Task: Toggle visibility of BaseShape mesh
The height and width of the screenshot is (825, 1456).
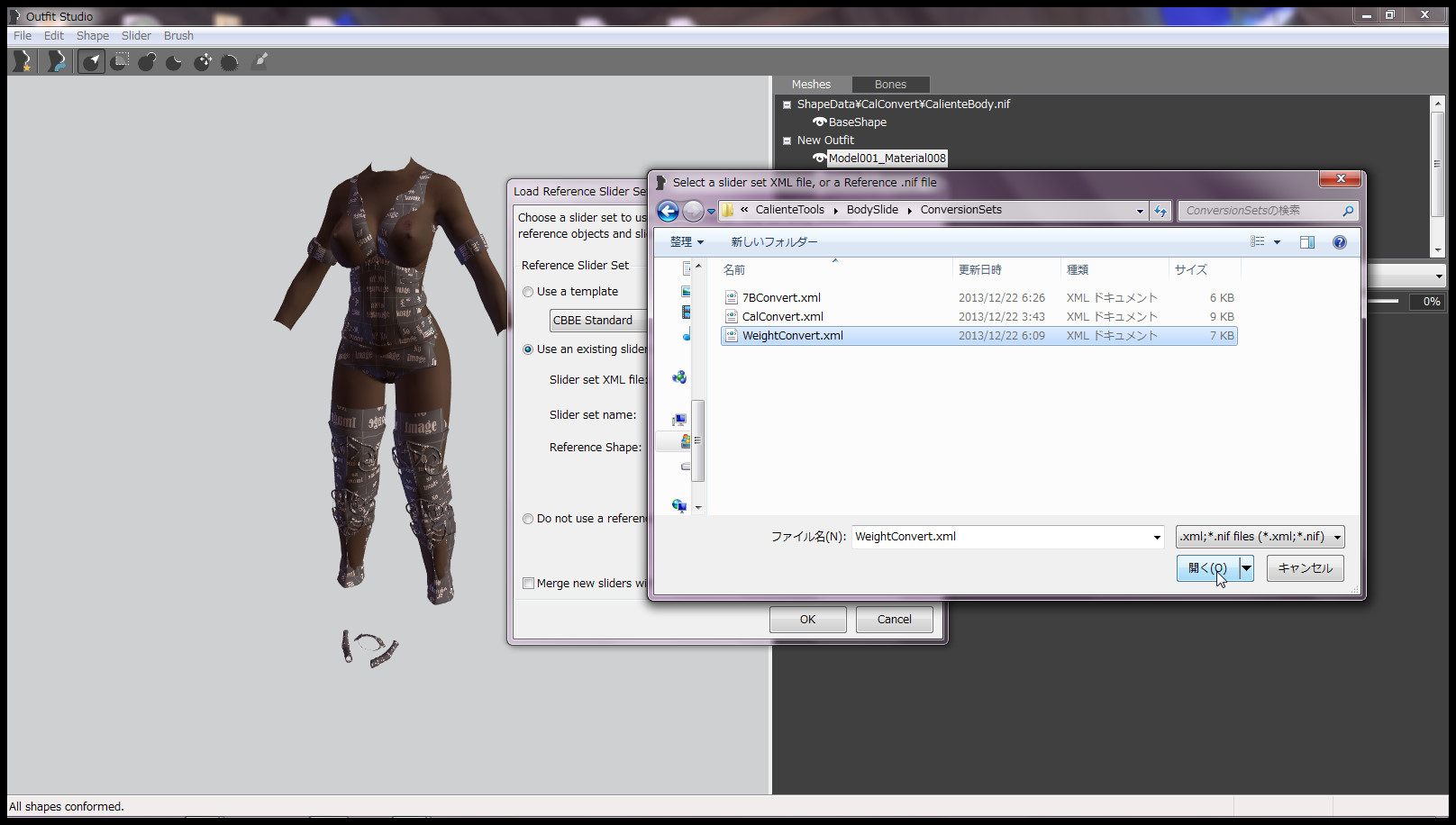Action: (819, 122)
